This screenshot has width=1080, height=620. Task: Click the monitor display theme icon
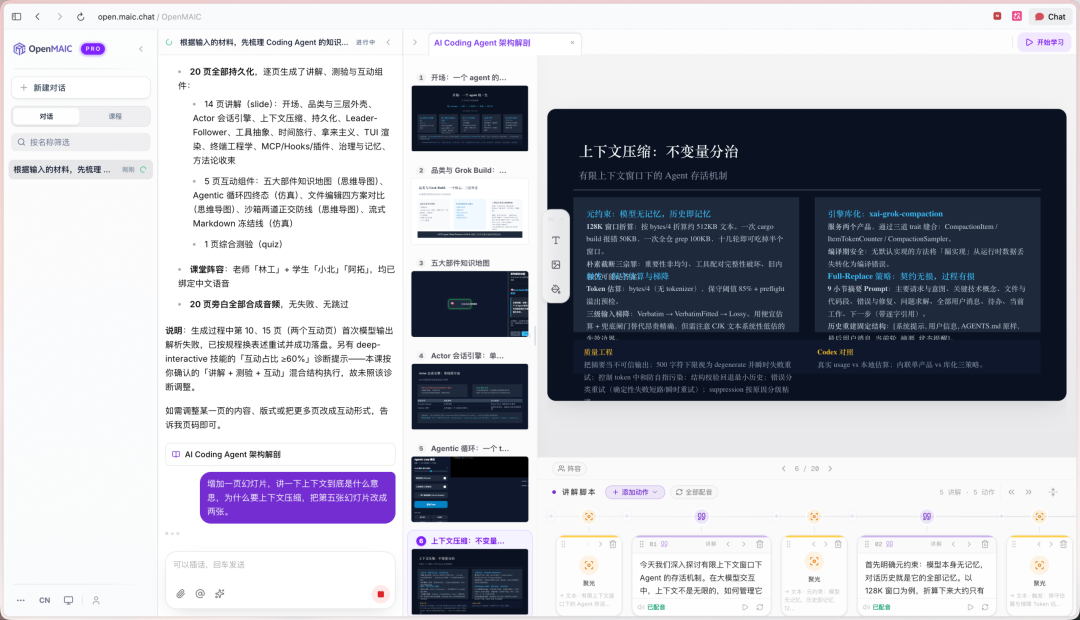pyautogui.click(x=68, y=600)
